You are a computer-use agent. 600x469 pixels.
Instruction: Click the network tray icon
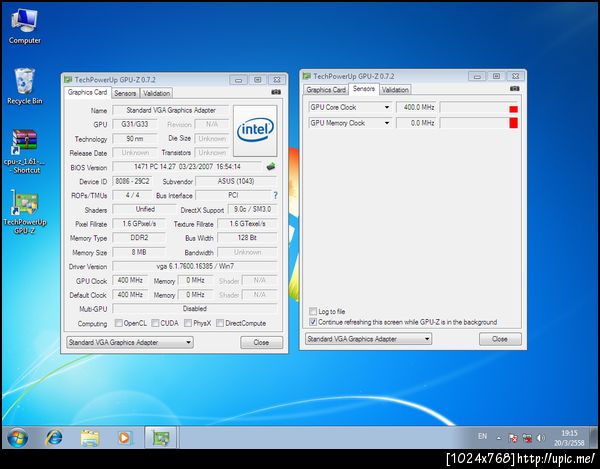tap(527, 438)
